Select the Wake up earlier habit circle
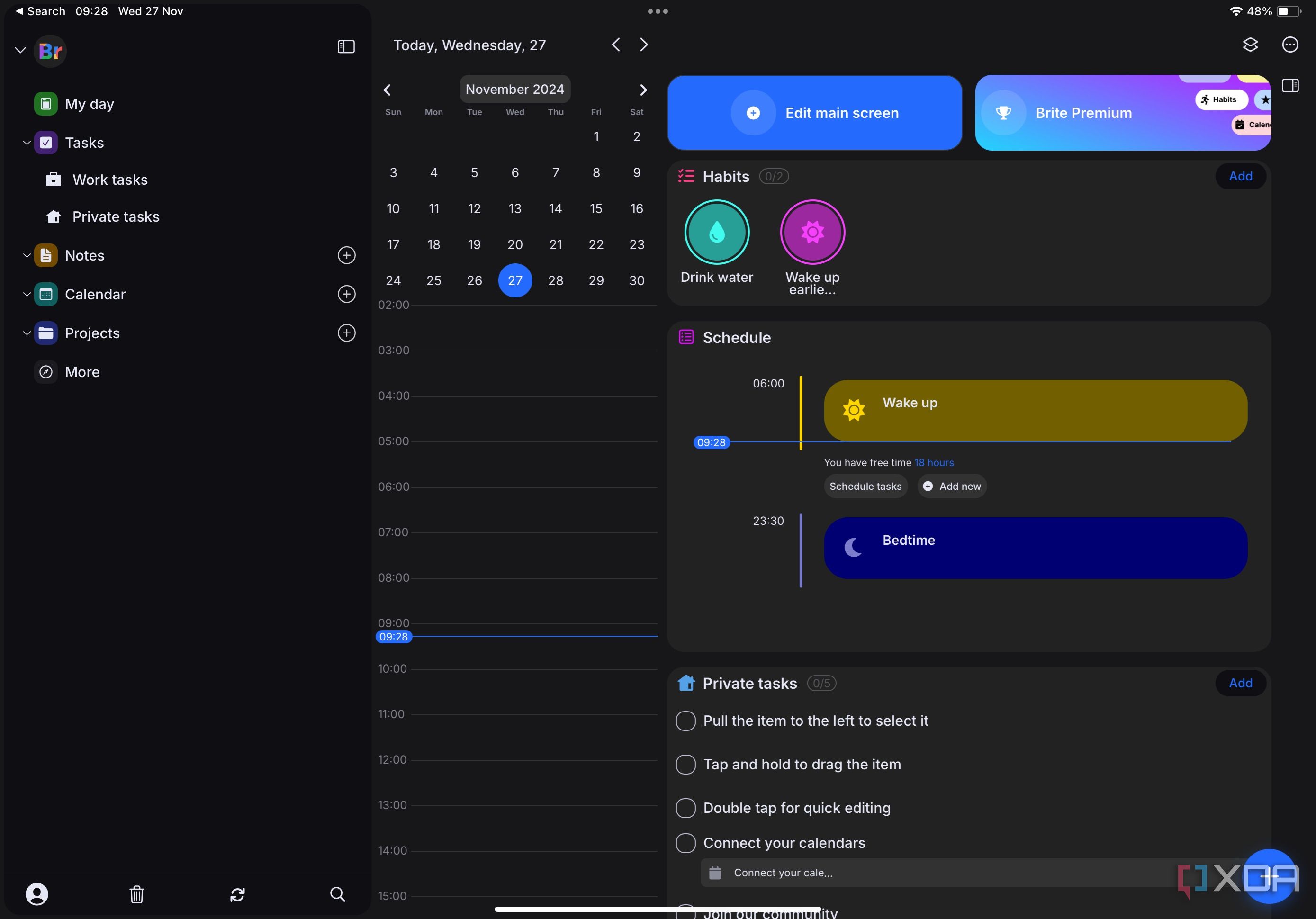Screen dimensions: 1316x919 point(812,232)
